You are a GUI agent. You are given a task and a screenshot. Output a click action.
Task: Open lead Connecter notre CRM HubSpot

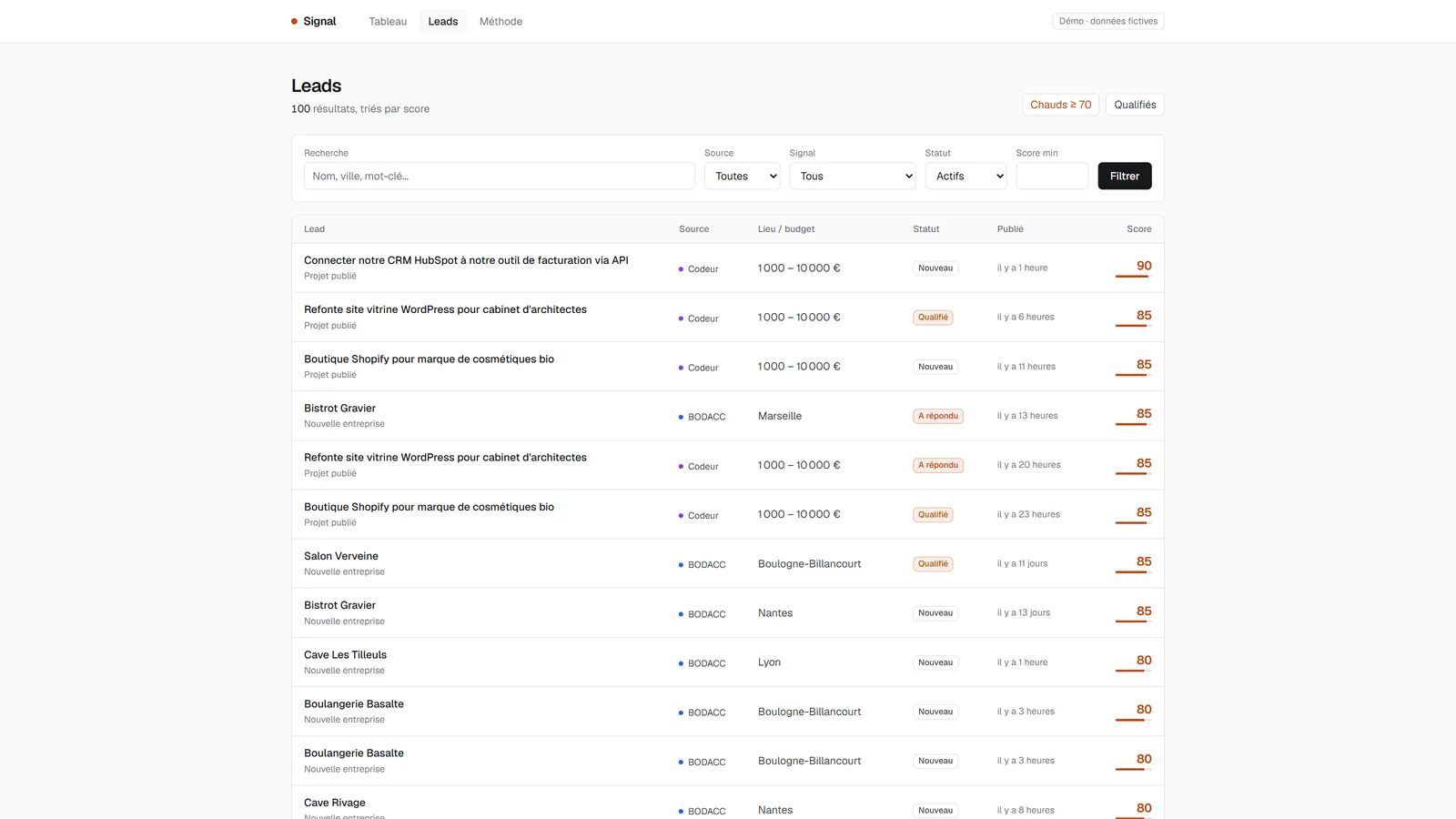pyautogui.click(x=466, y=260)
